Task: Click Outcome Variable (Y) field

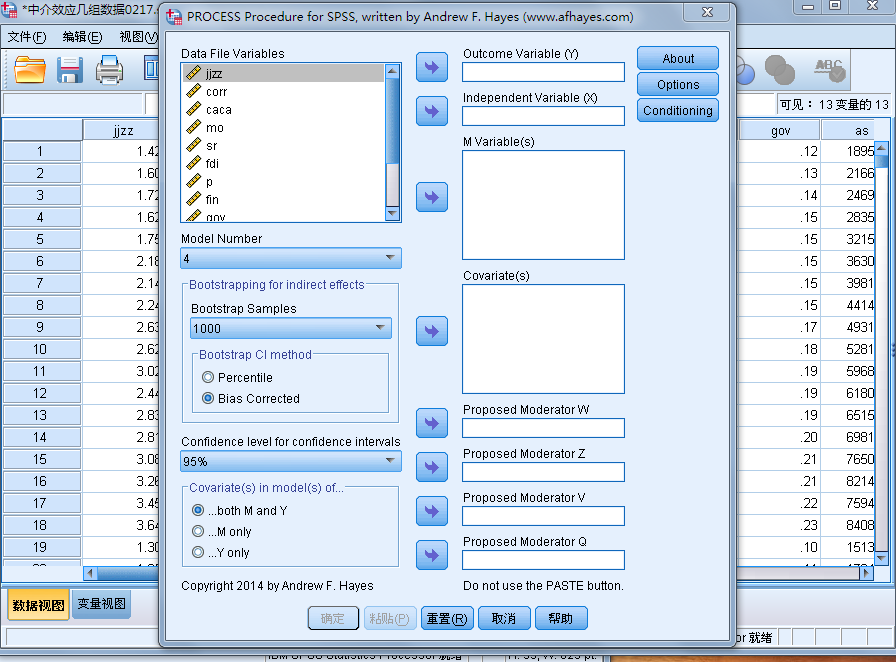Action: pos(543,72)
